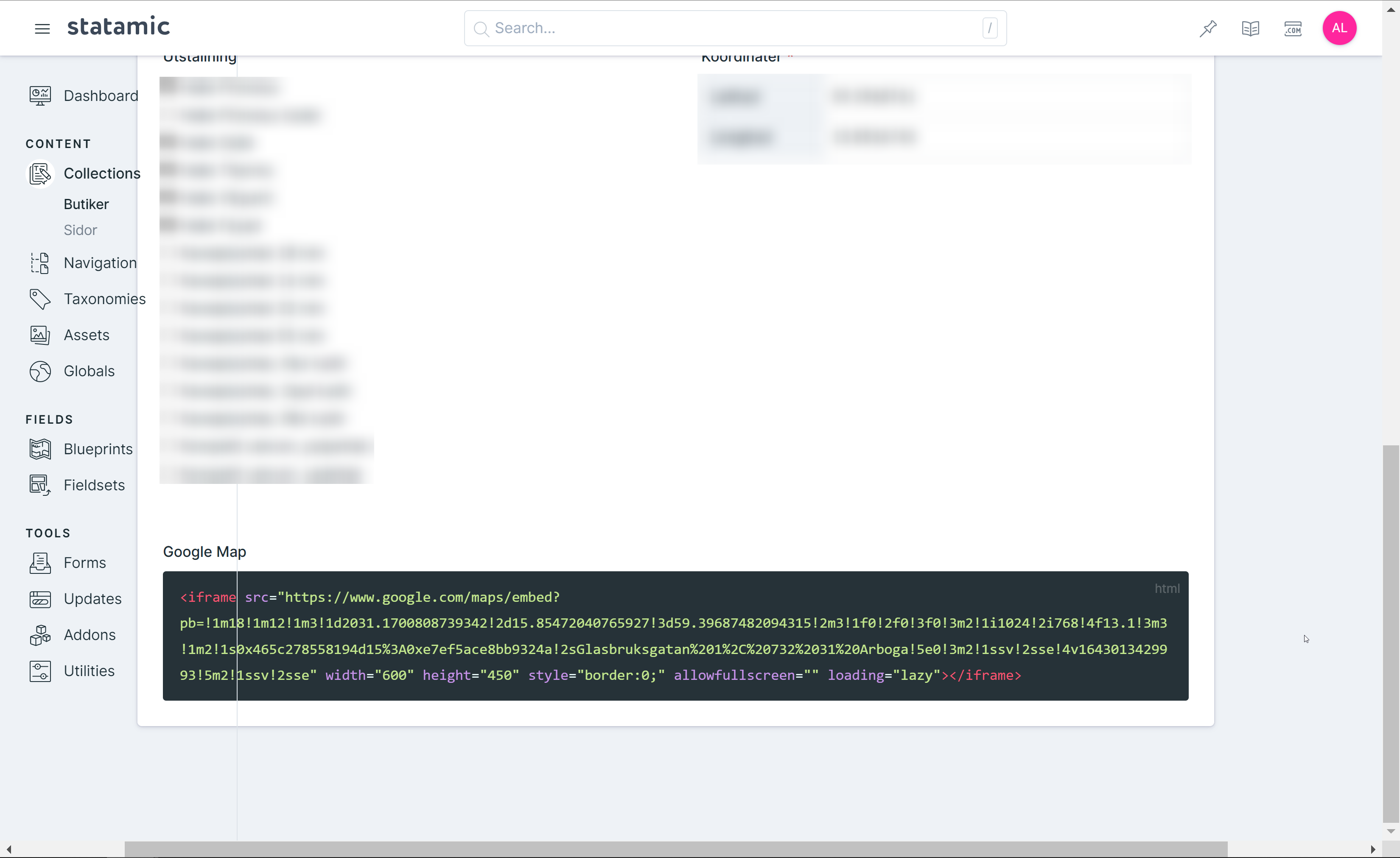The height and width of the screenshot is (858, 1400).
Task: Toggle the hamburger navigation menu
Action: tap(42, 28)
